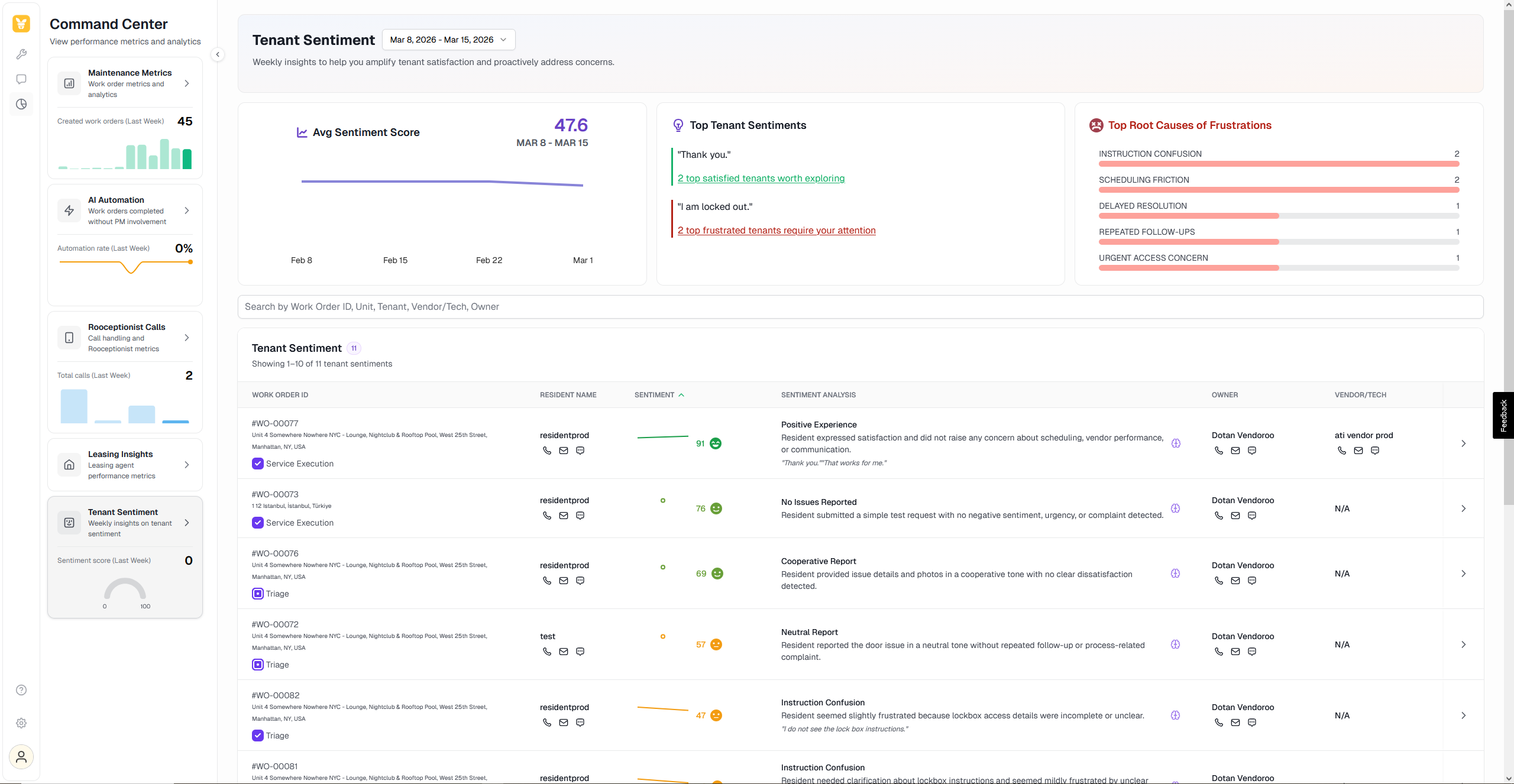Click AI brain icon for Positive Experience analysis
1514x784 pixels.
point(1176,443)
